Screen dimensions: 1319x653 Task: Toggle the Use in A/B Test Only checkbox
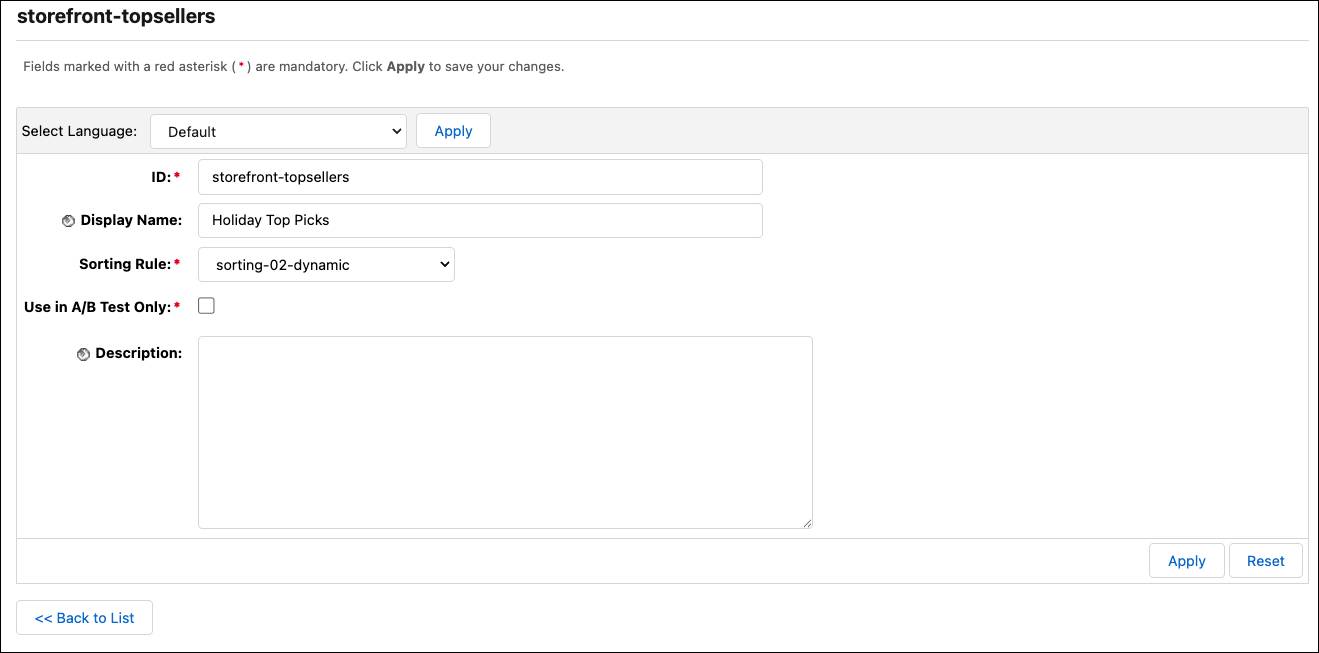(206, 306)
